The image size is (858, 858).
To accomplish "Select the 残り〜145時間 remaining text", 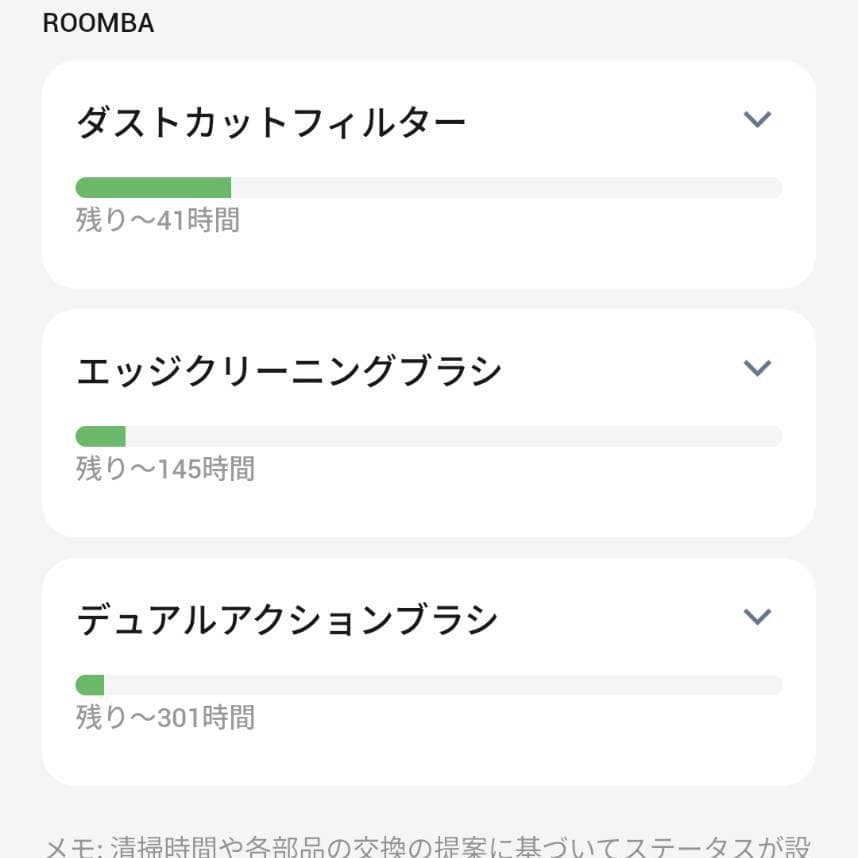I will (x=165, y=468).
